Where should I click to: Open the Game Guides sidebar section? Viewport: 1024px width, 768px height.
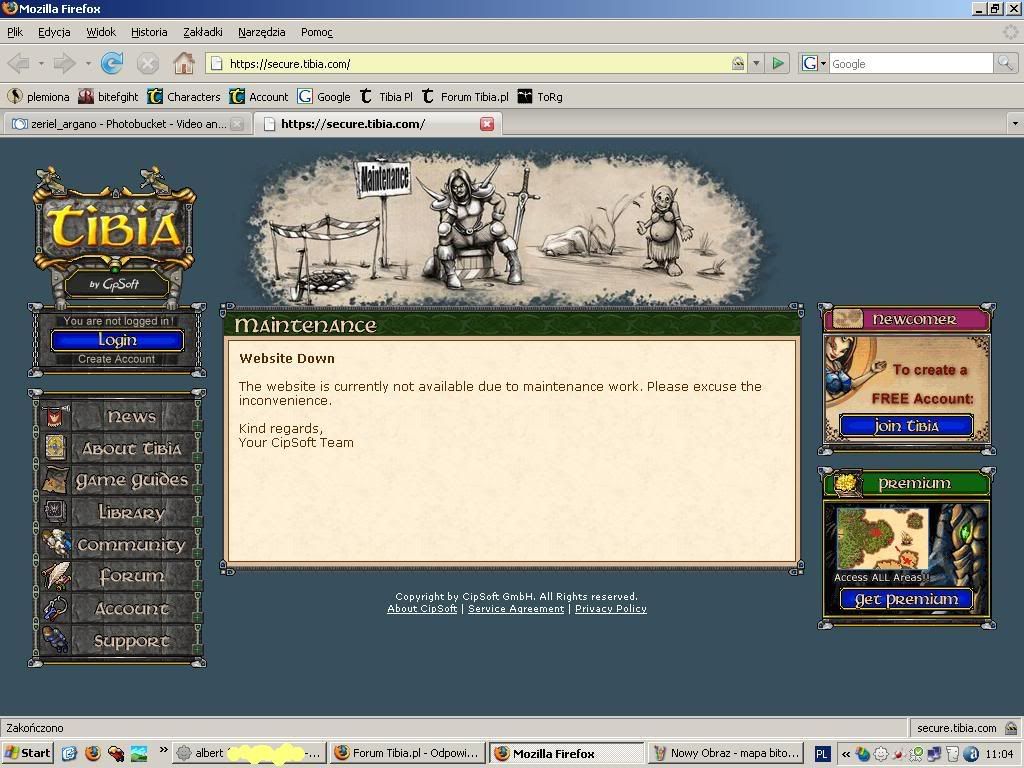[x=120, y=481]
